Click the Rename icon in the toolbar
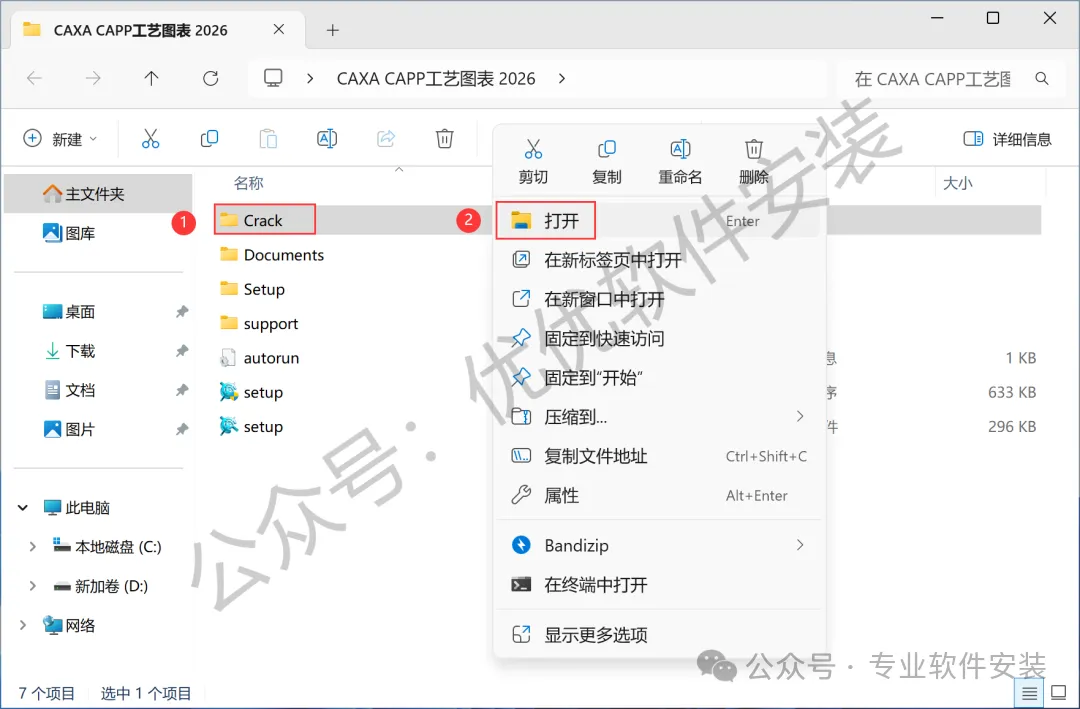Image resolution: width=1080 pixels, height=709 pixels. (327, 138)
